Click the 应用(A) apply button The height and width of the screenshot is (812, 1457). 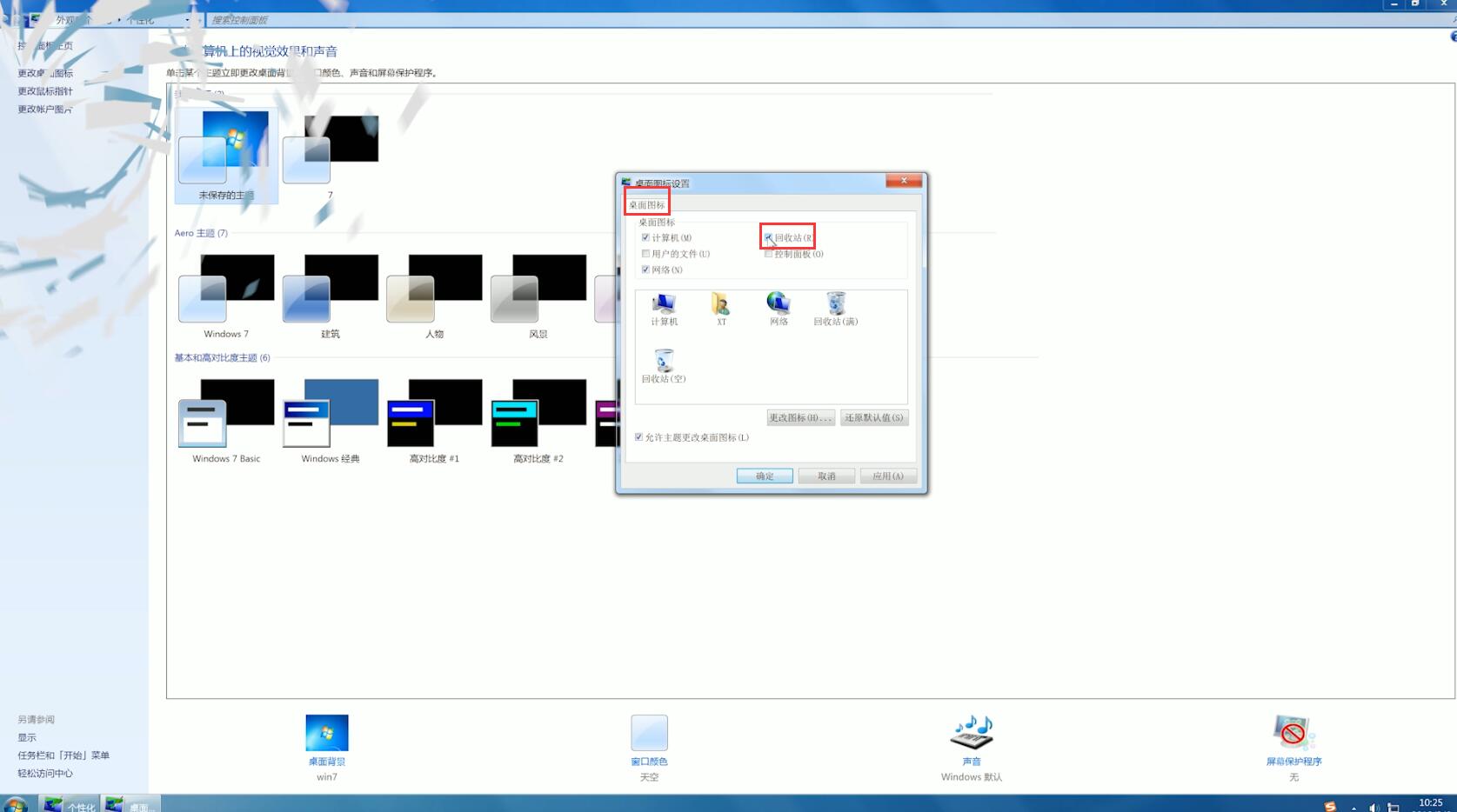tap(888, 476)
